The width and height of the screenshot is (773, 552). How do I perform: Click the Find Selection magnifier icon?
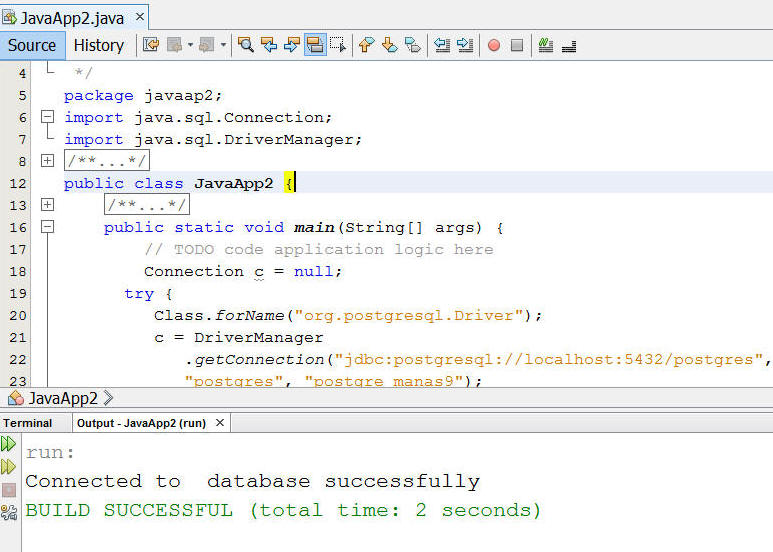pyautogui.click(x=246, y=45)
